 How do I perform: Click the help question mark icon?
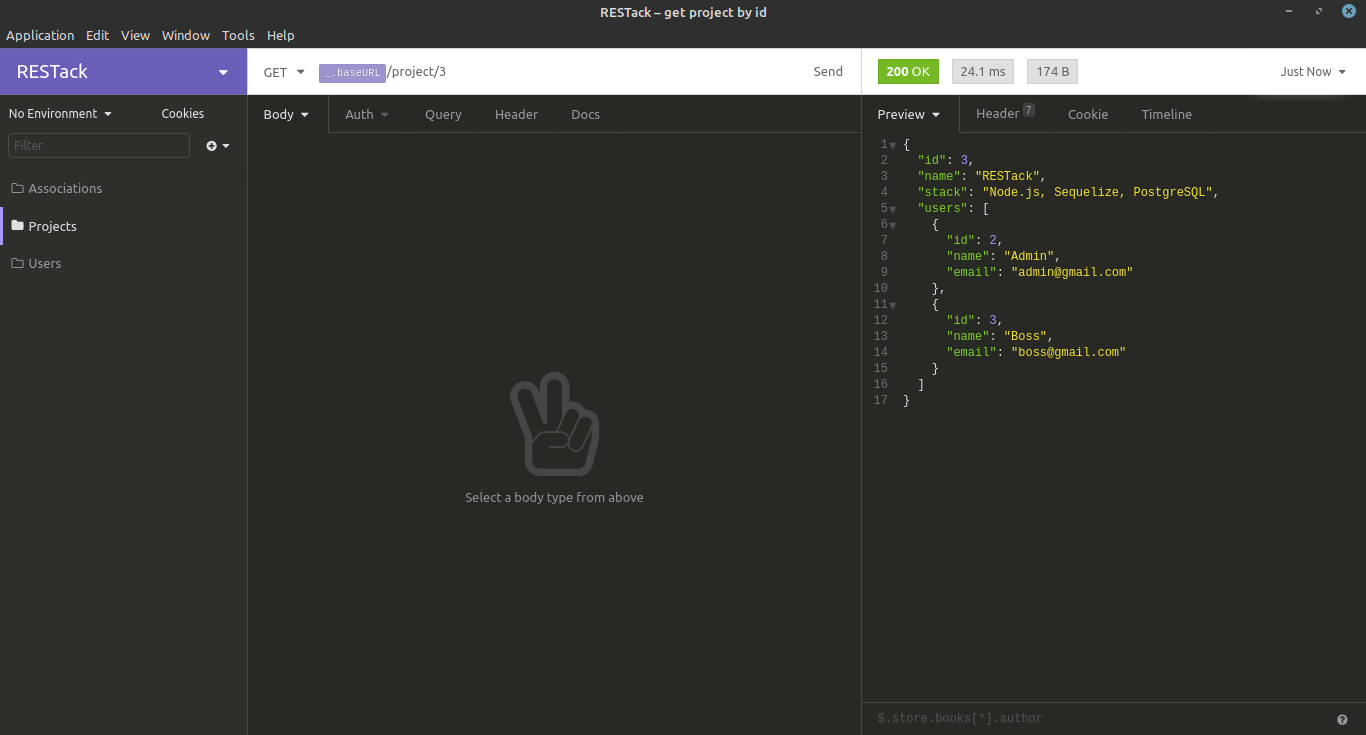tap(1342, 719)
